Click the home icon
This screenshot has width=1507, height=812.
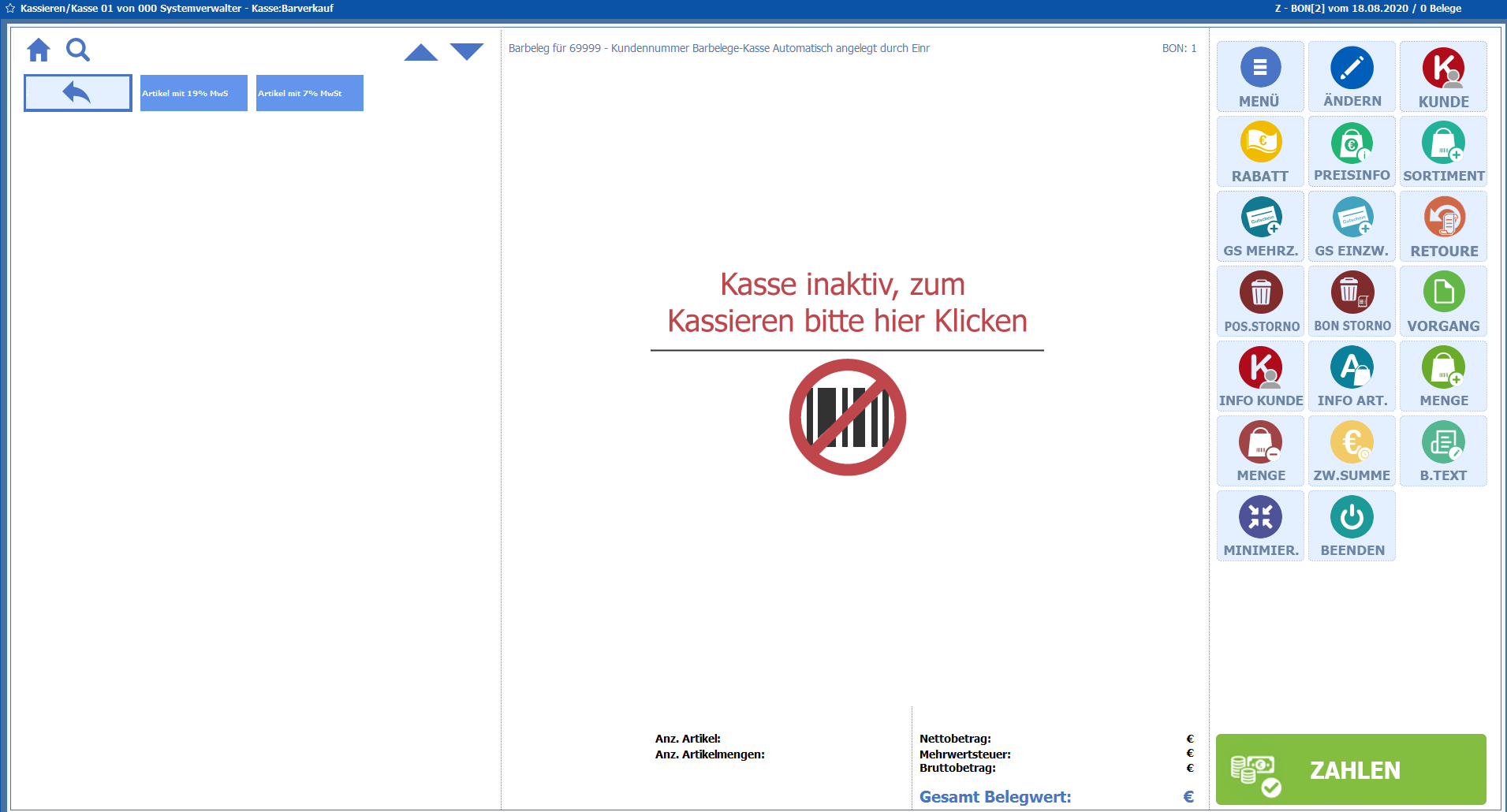click(x=39, y=50)
